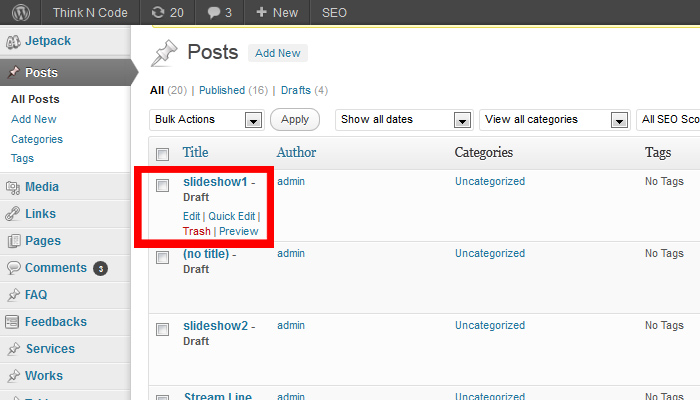Click the WordPress logo icon
This screenshot has width=700, height=400.
pyautogui.click(x=21, y=12)
